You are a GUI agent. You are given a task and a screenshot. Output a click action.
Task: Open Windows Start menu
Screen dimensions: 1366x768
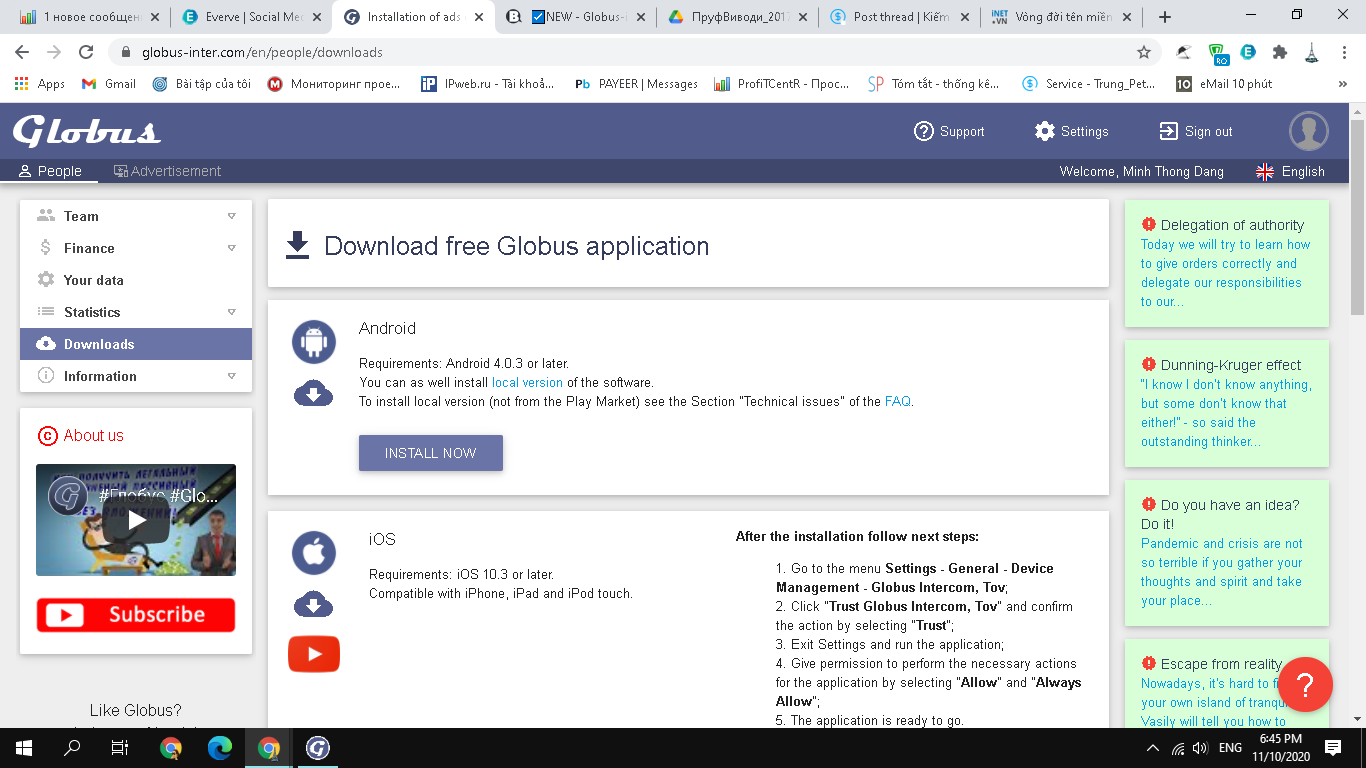point(24,747)
